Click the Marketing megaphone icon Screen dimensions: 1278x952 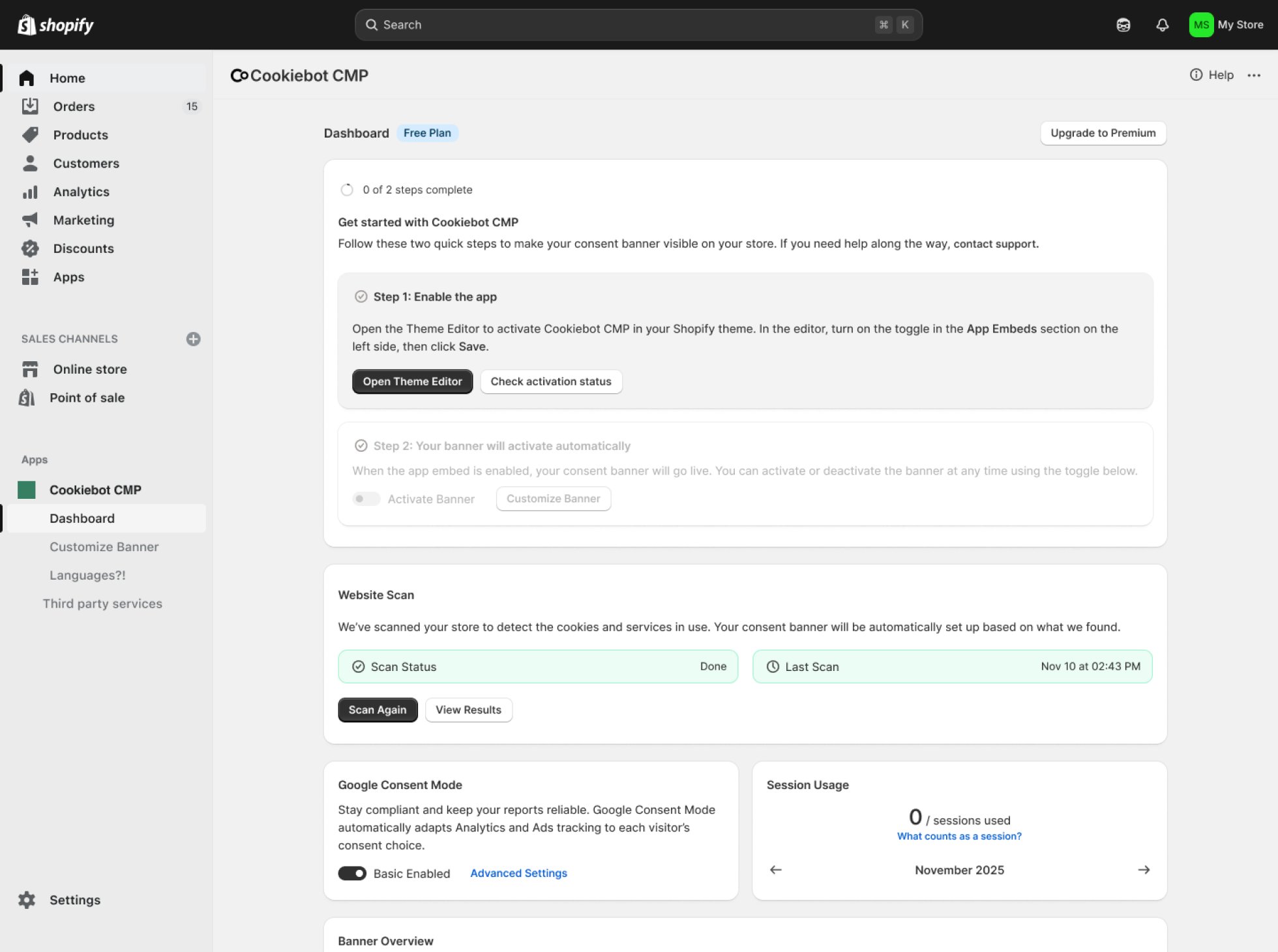30,220
